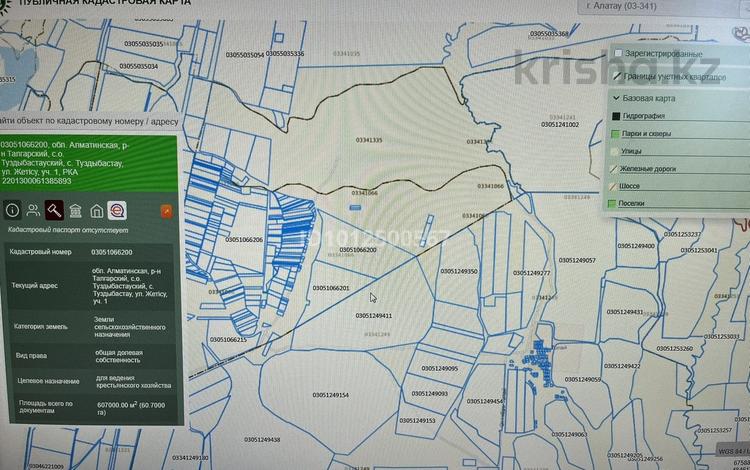
Task: Select parcel 03051249063 on the map
Action: coord(569,434)
